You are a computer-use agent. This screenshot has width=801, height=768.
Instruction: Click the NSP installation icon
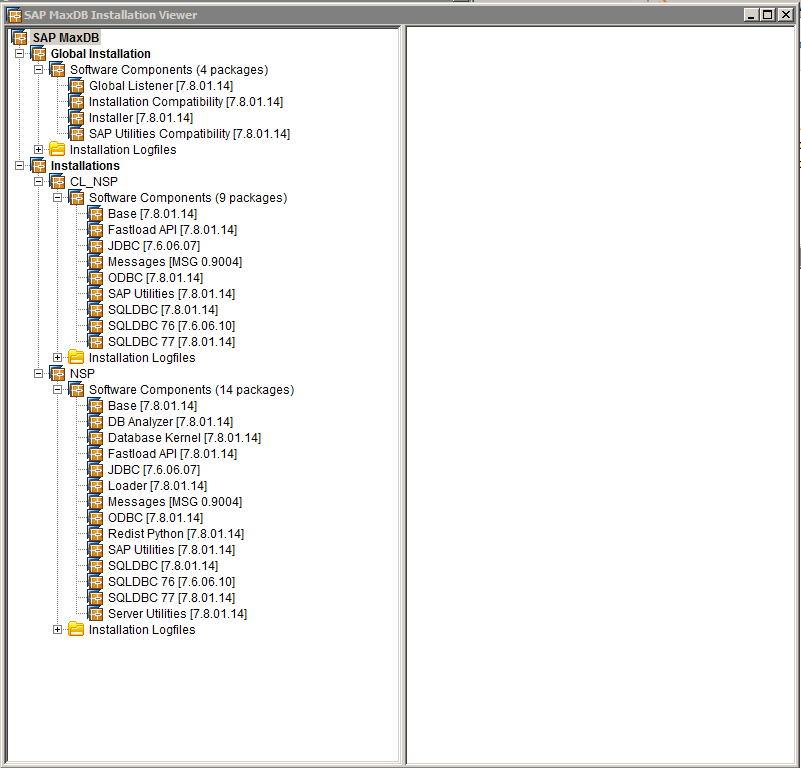coord(57,374)
